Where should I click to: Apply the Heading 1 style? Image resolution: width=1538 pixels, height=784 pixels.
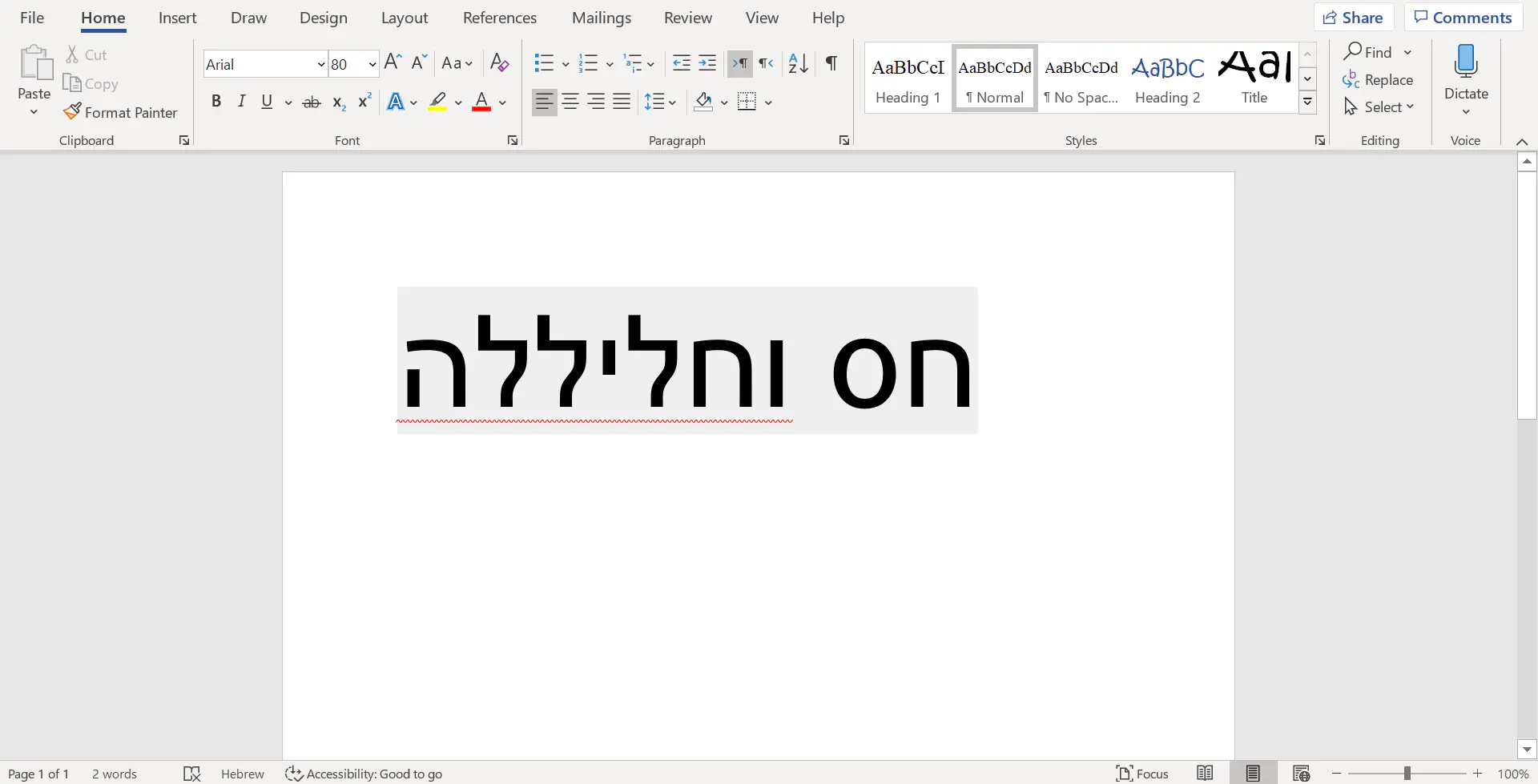pyautogui.click(x=908, y=79)
